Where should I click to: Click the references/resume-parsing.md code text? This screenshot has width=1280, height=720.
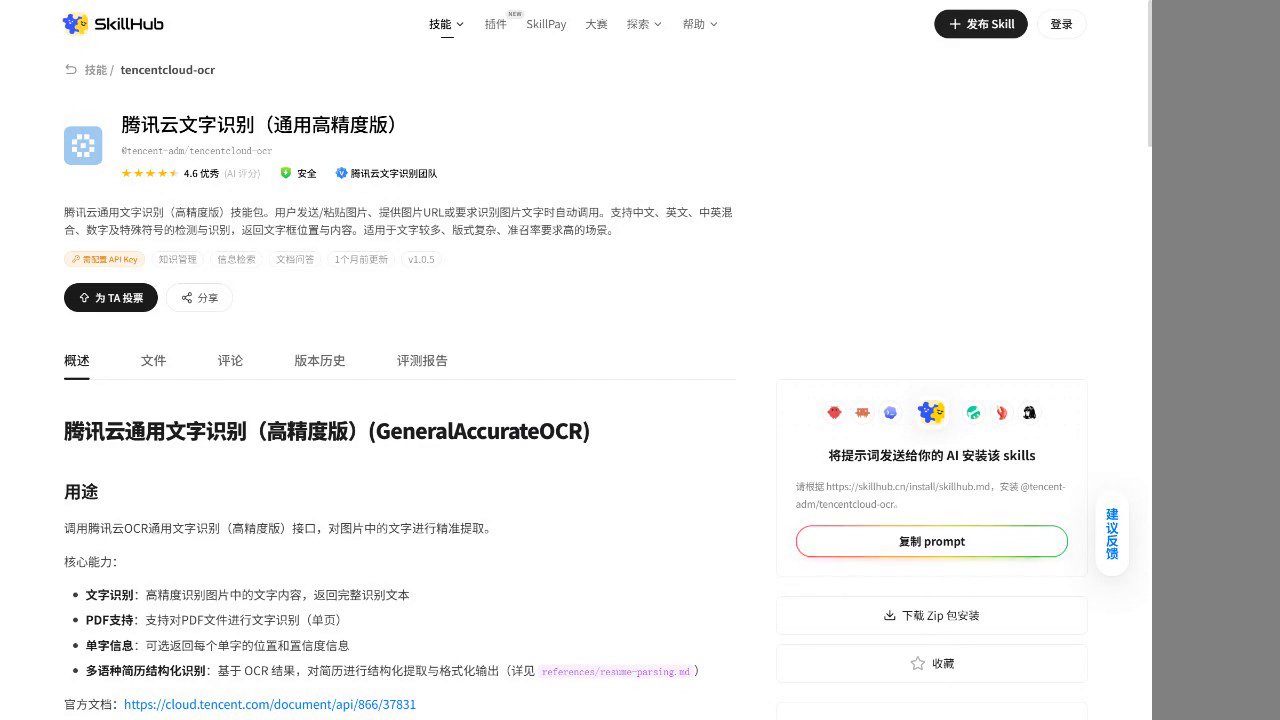[615, 671]
